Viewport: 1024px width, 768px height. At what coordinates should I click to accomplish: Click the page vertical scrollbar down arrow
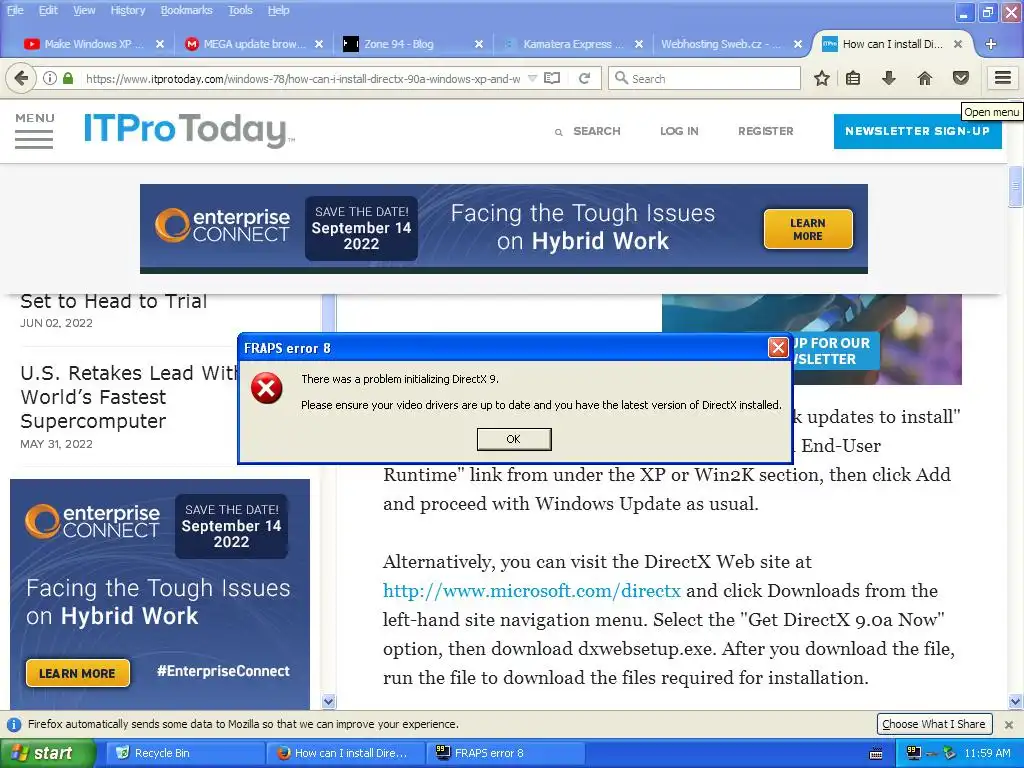[1015, 702]
